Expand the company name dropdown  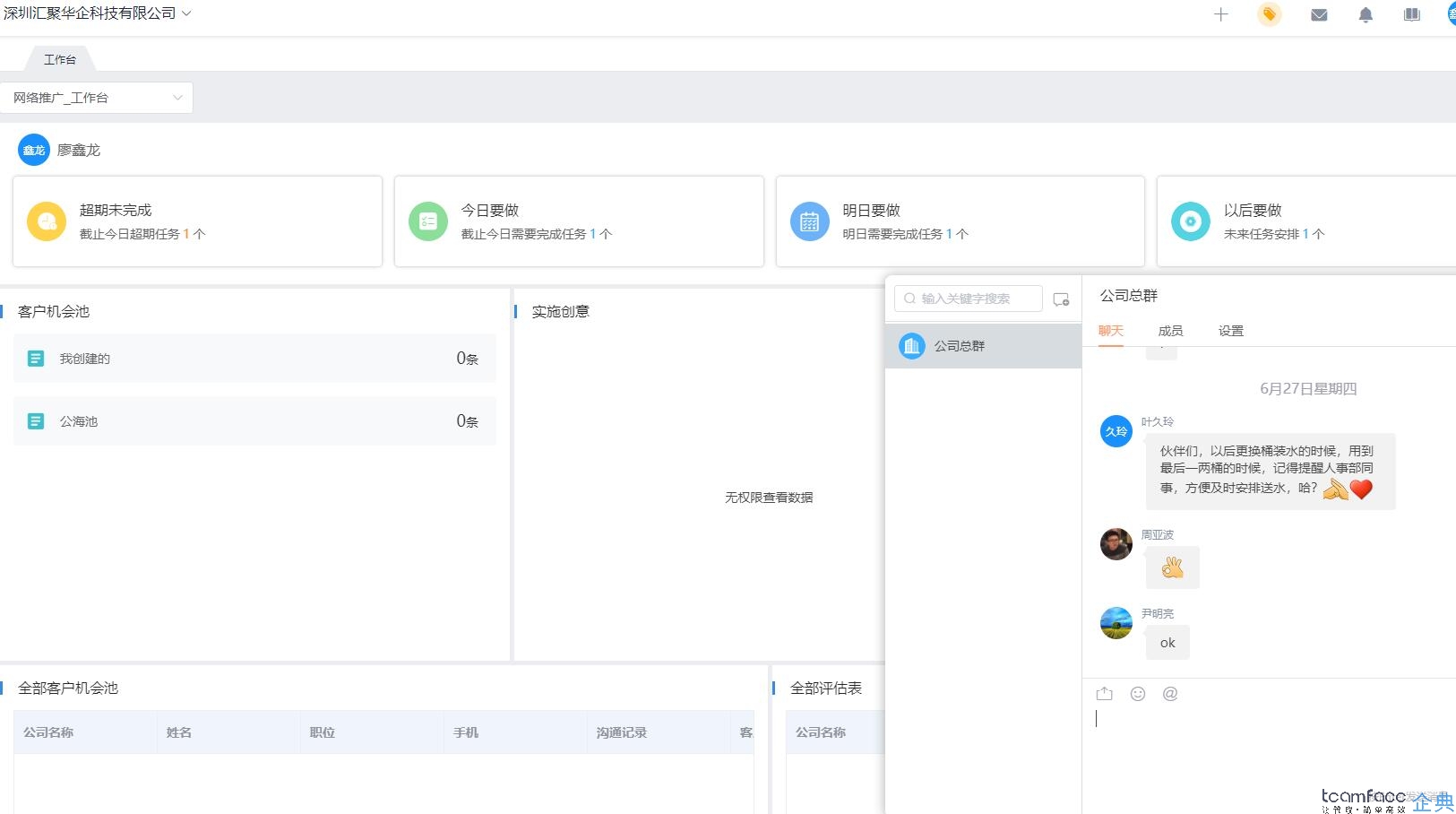186,13
